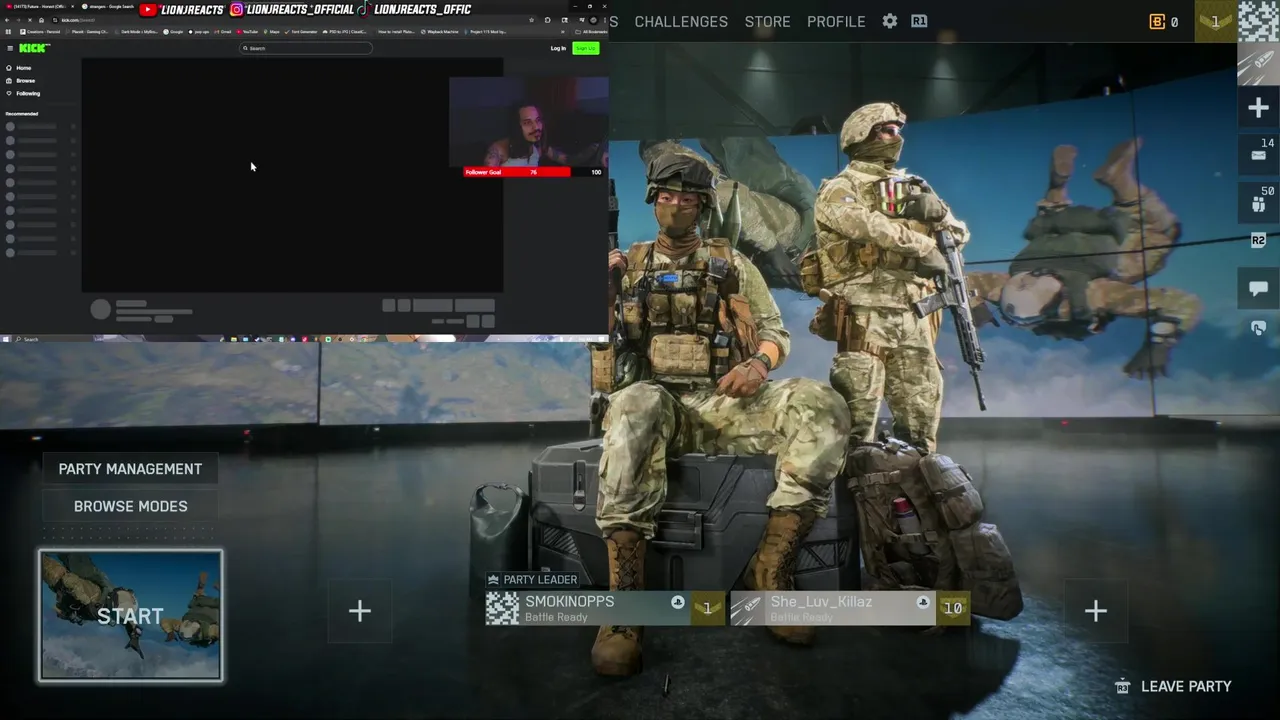The height and width of the screenshot is (720, 1280).
Task: Switch to the STORE tab
Action: point(767,21)
